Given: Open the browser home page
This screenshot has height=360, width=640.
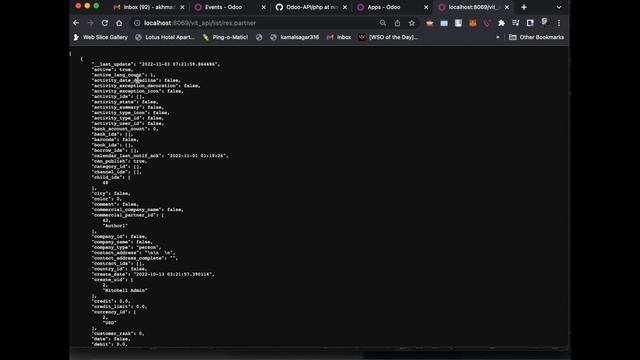Looking at the screenshot, I should point(119,23).
